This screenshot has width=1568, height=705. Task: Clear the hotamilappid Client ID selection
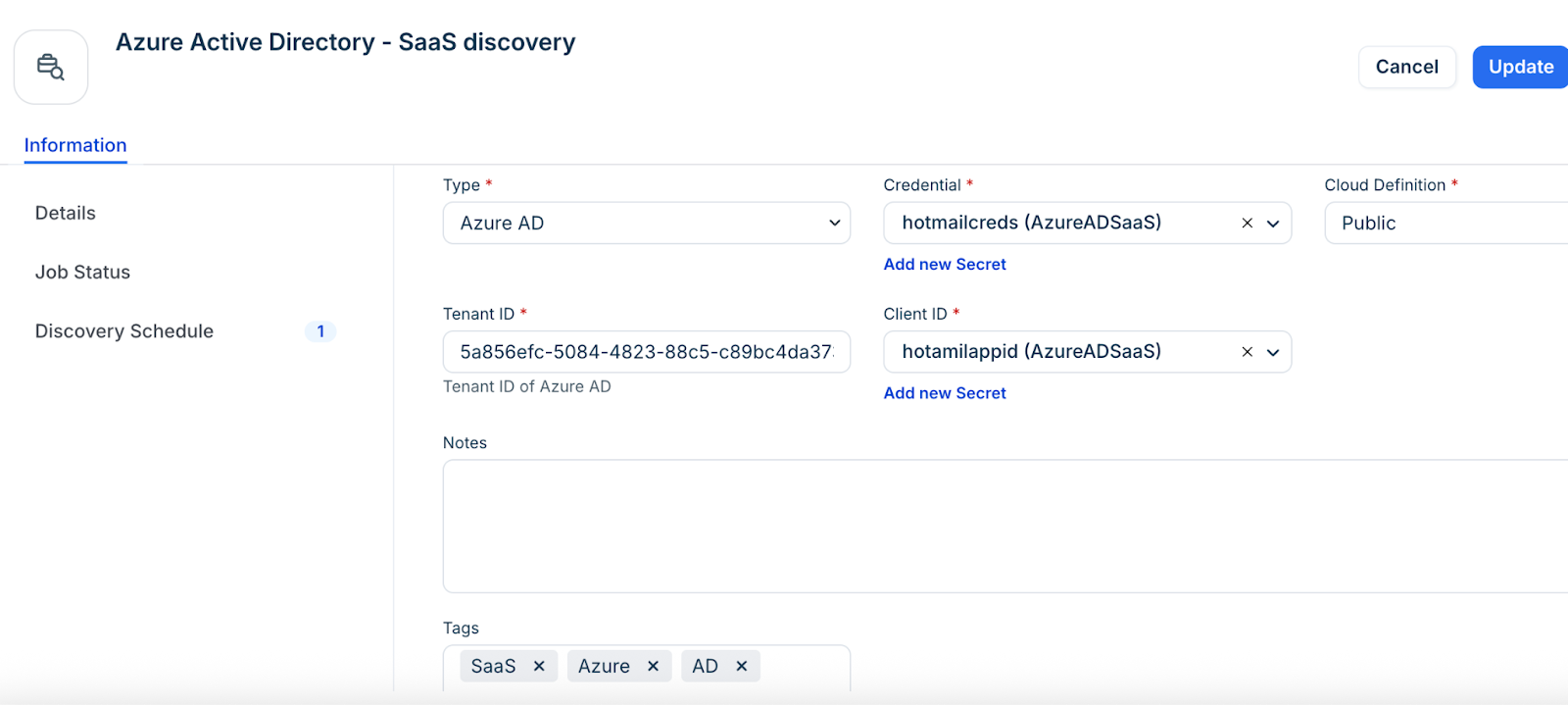tap(1247, 352)
